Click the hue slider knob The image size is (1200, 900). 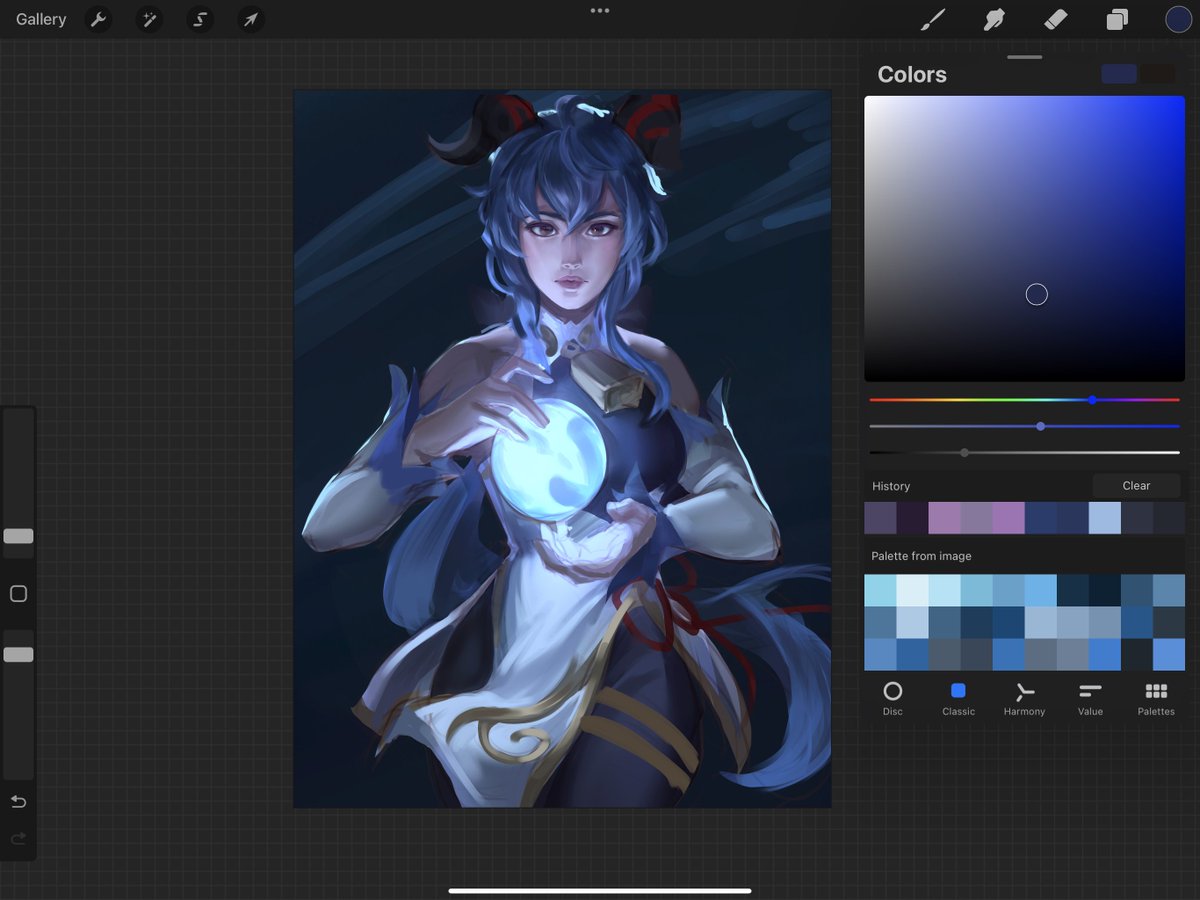[1092, 400]
